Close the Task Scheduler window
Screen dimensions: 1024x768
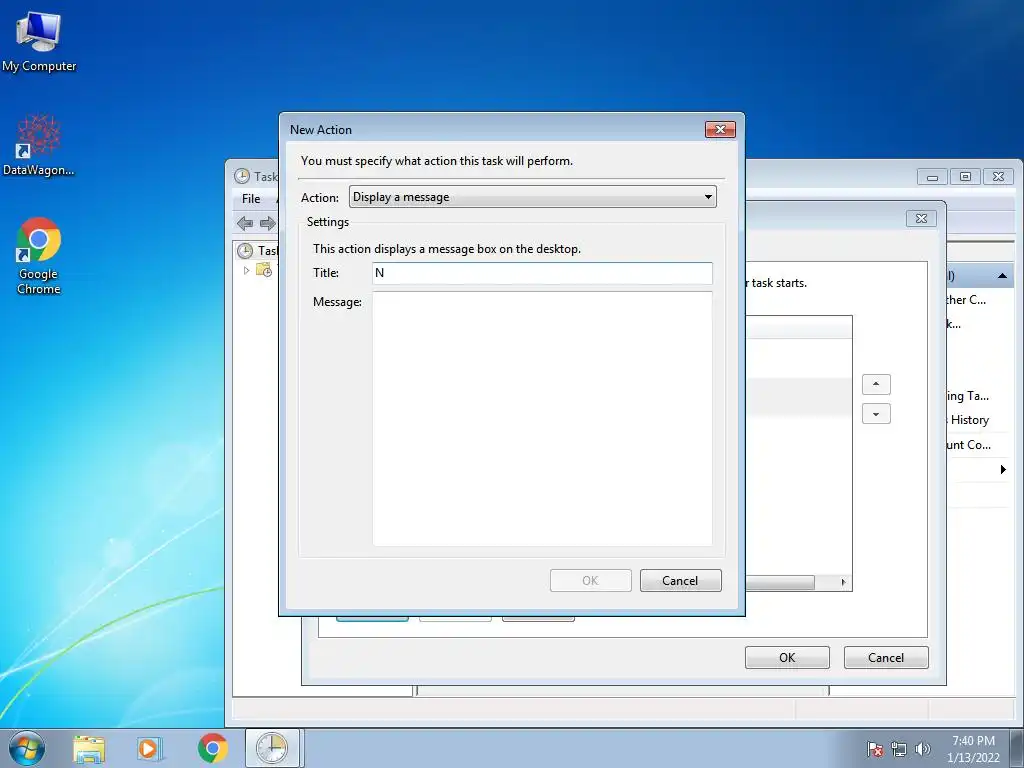click(998, 176)
